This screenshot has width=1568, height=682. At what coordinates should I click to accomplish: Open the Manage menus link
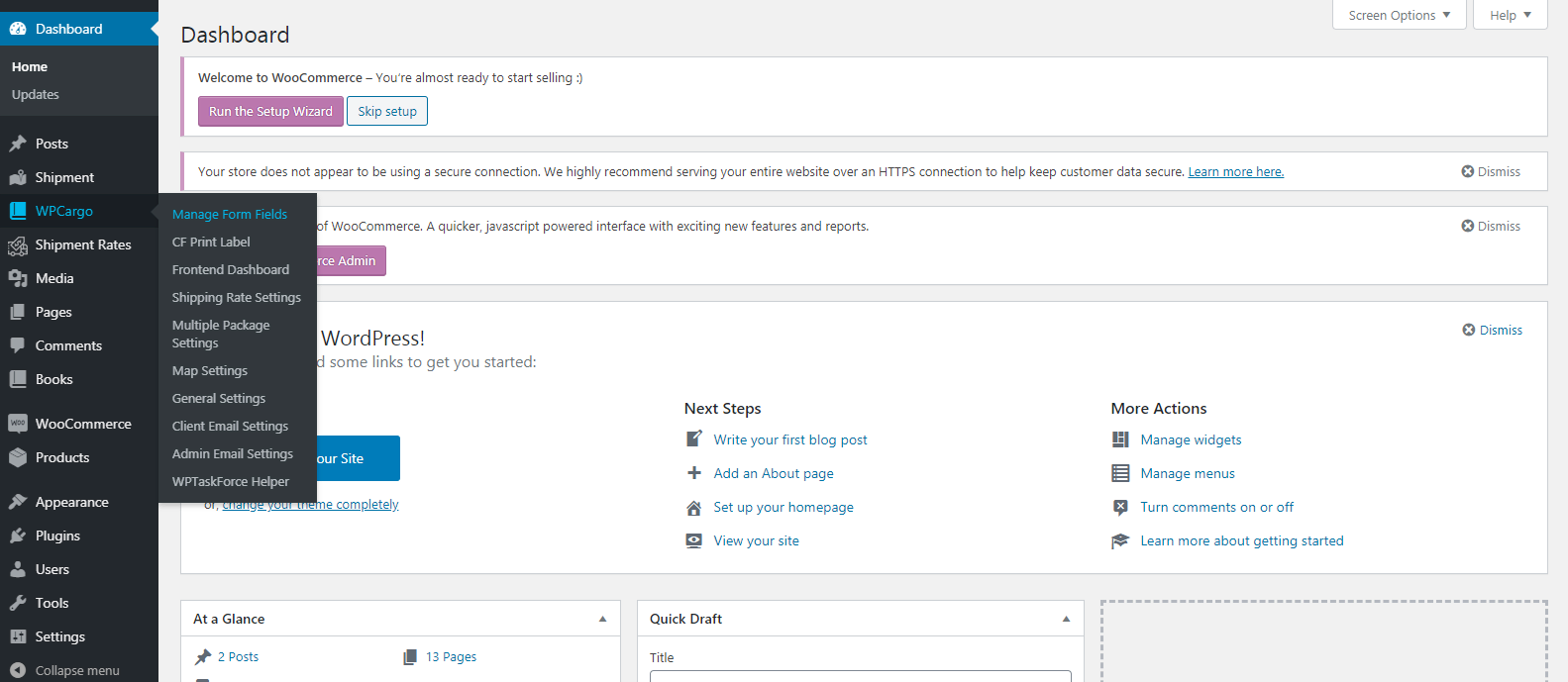point(1188,473)
